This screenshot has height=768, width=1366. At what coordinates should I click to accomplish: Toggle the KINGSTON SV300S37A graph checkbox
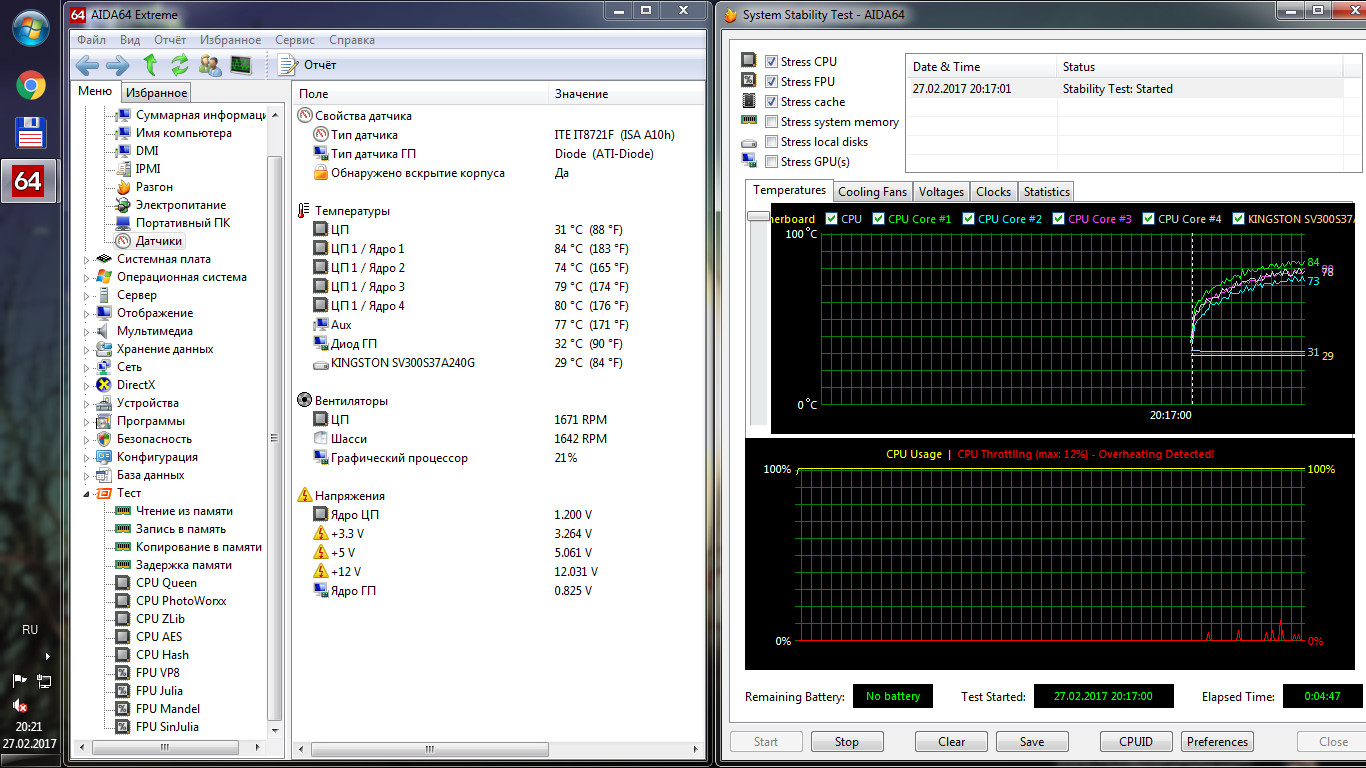1238,219
